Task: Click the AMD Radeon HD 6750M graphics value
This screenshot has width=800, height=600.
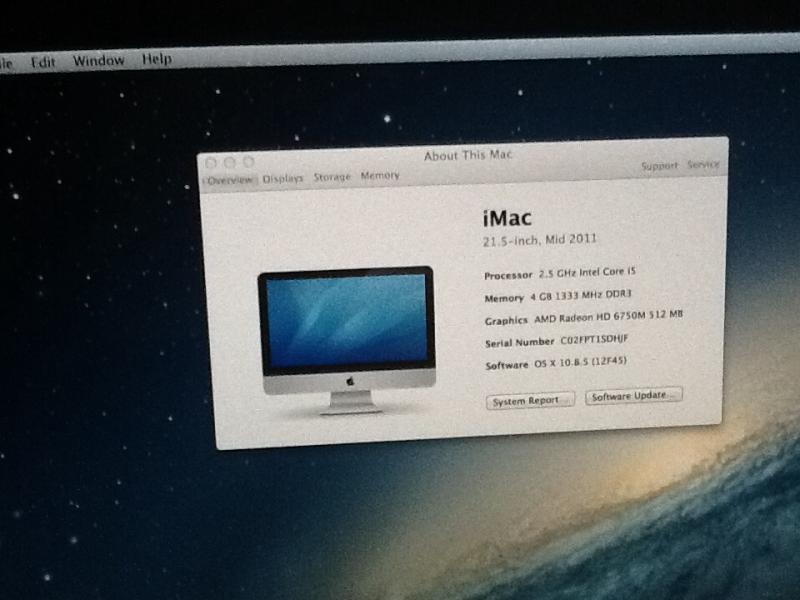Action: tap(608, 317)
